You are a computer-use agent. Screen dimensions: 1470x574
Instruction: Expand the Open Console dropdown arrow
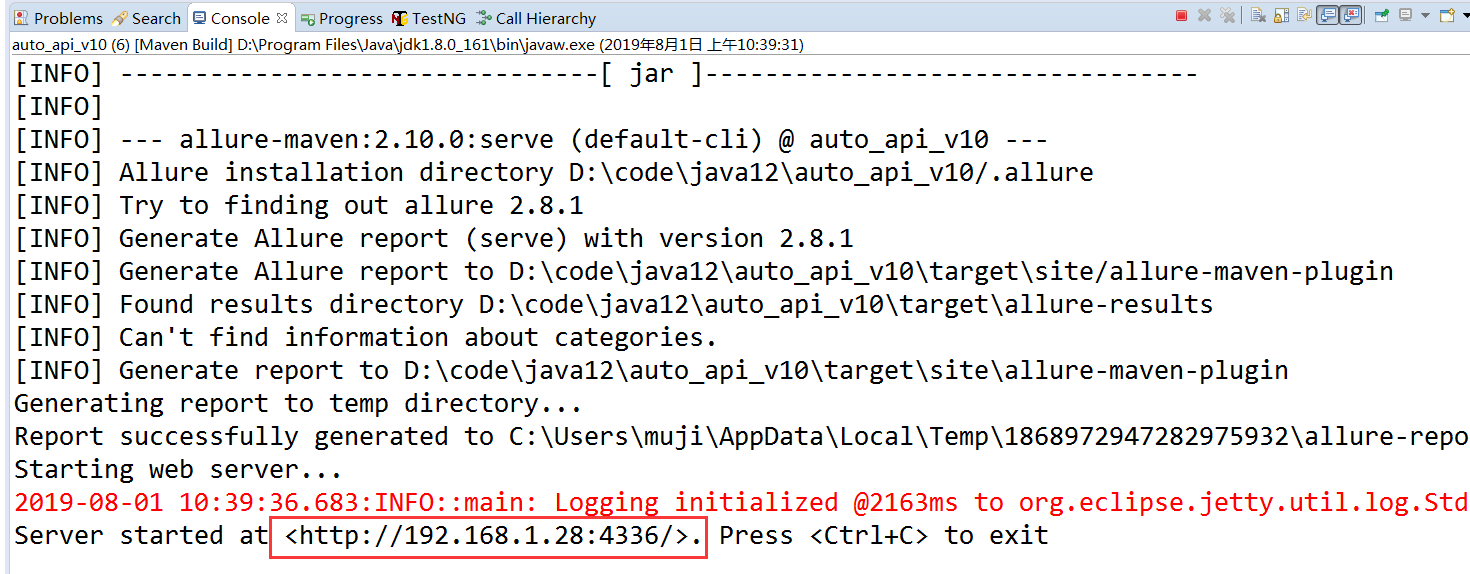[1464, 15]
